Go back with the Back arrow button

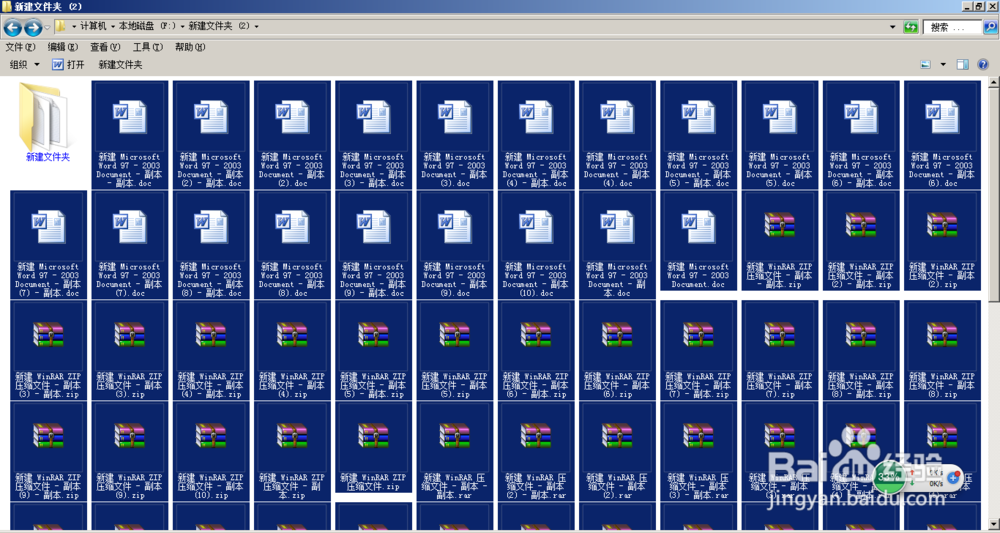point(13,27)
